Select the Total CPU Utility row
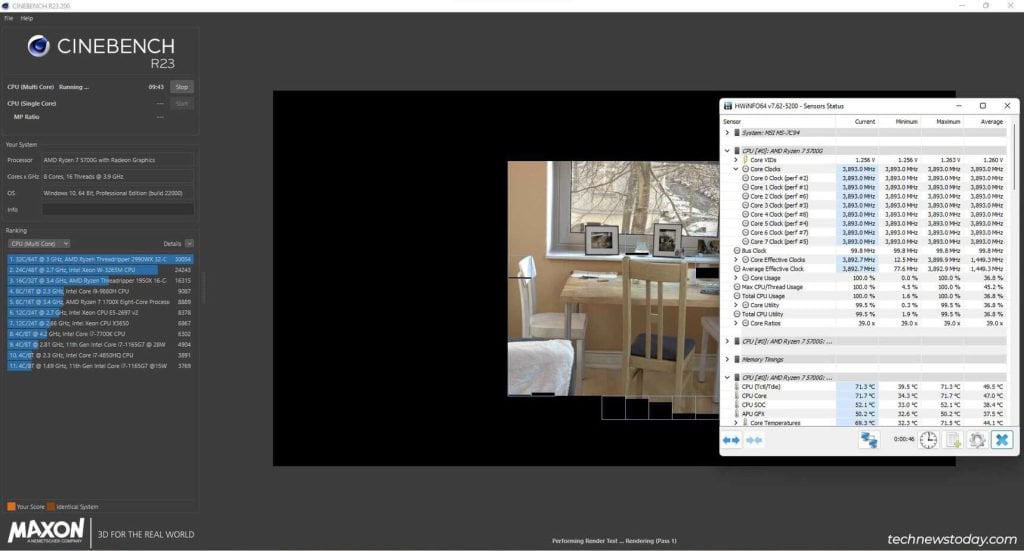The width and height of the screenshot is (1024, 551). tap(865, 314)
